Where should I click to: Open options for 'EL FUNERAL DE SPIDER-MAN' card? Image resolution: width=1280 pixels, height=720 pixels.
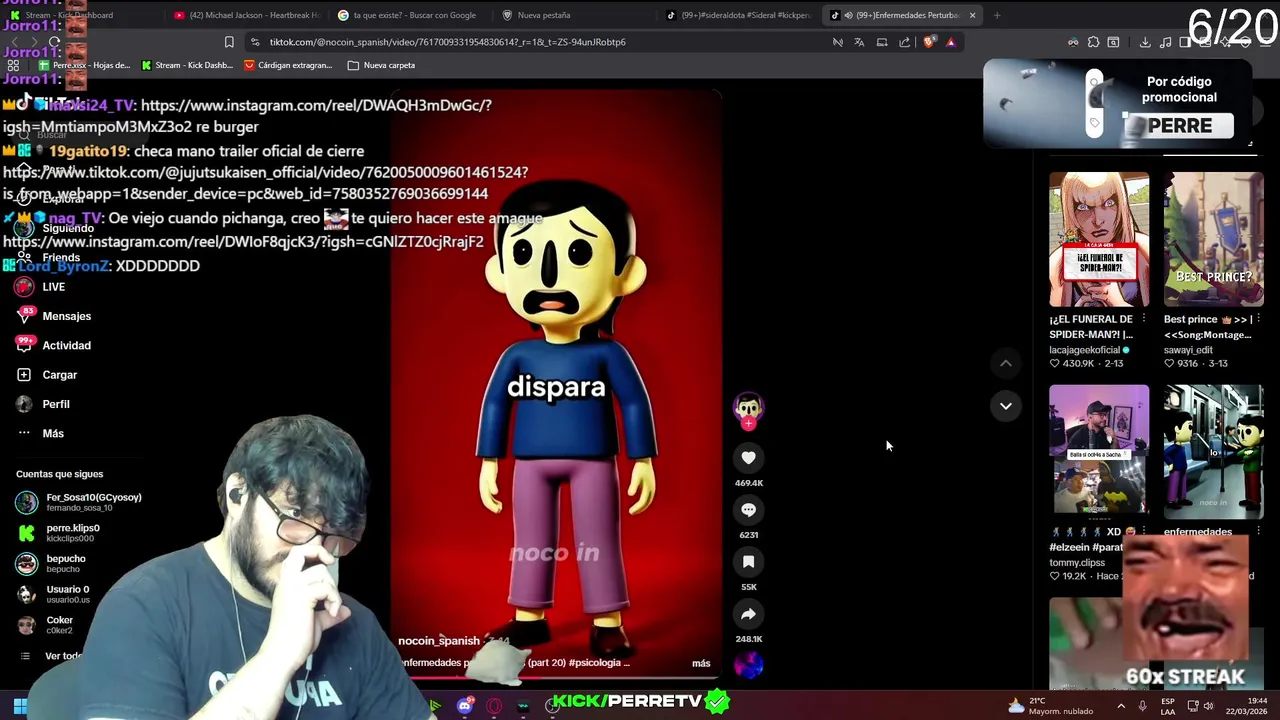pos(1144,319)
